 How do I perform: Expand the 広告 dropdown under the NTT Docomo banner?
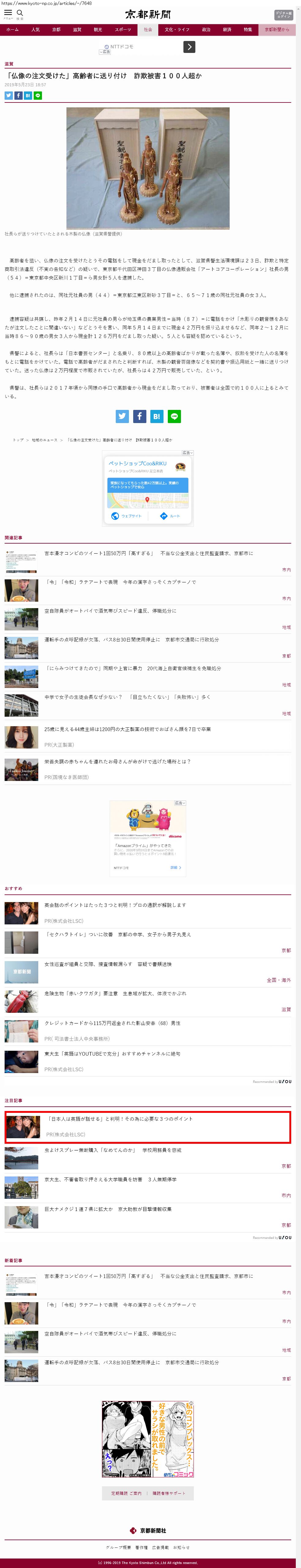point(105,52)
